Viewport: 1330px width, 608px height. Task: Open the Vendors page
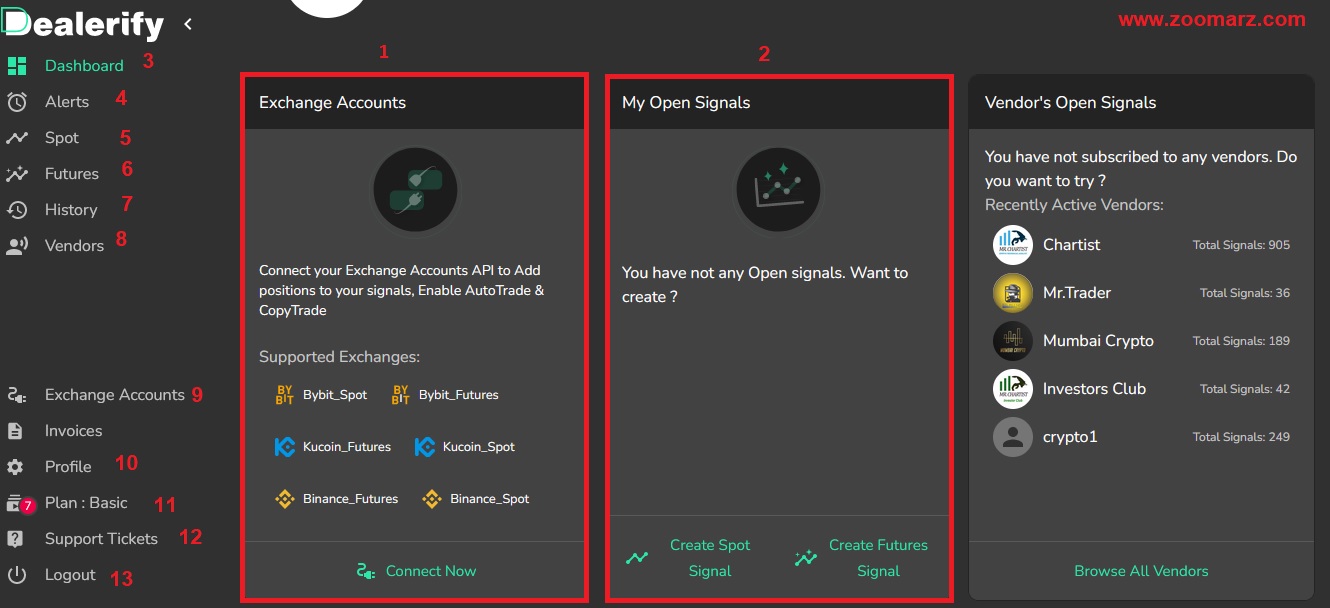tap(74, 246)
